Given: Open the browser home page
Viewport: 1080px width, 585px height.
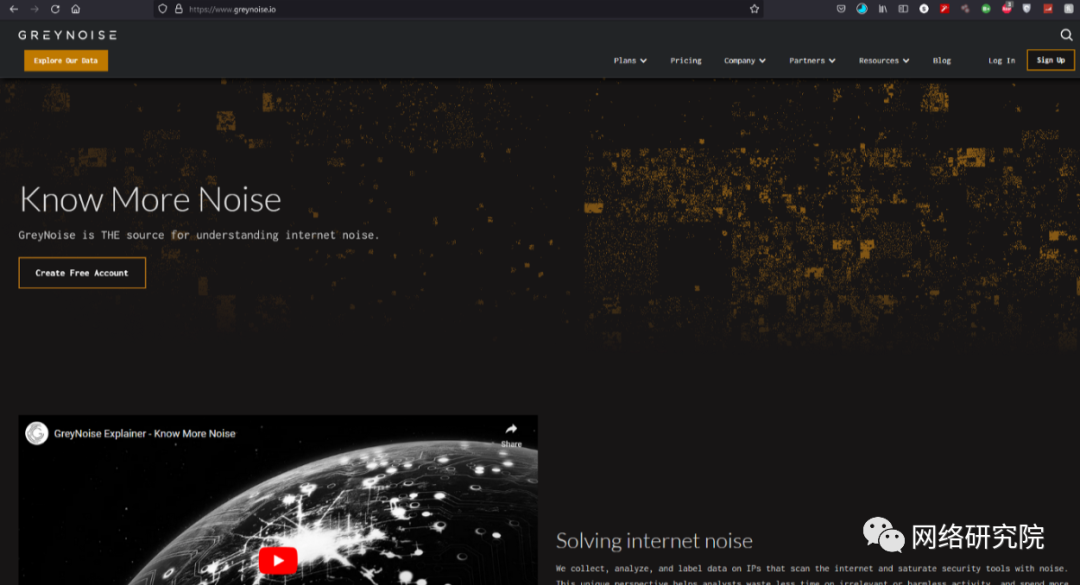Looking at the screenshot, I should (x=76, y=9).
